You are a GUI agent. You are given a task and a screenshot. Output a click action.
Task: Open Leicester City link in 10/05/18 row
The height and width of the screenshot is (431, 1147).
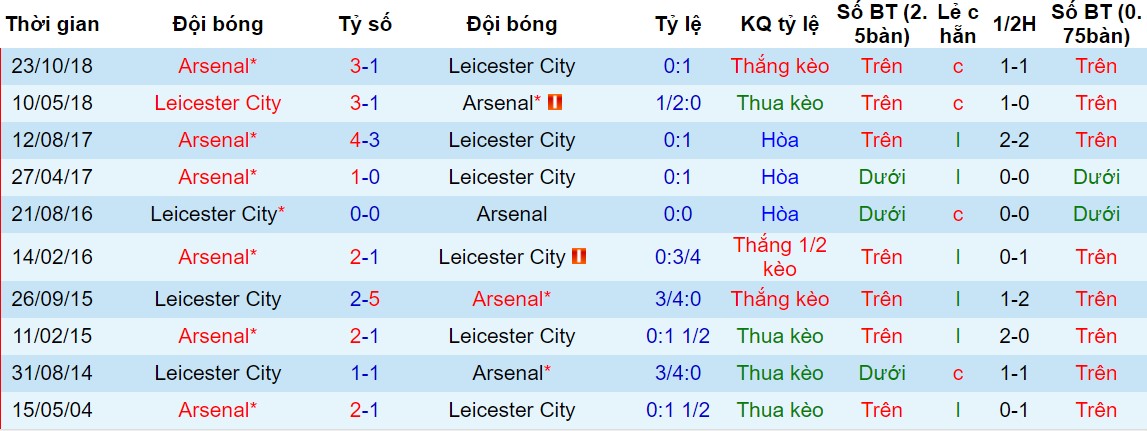[x=217, y=103]
